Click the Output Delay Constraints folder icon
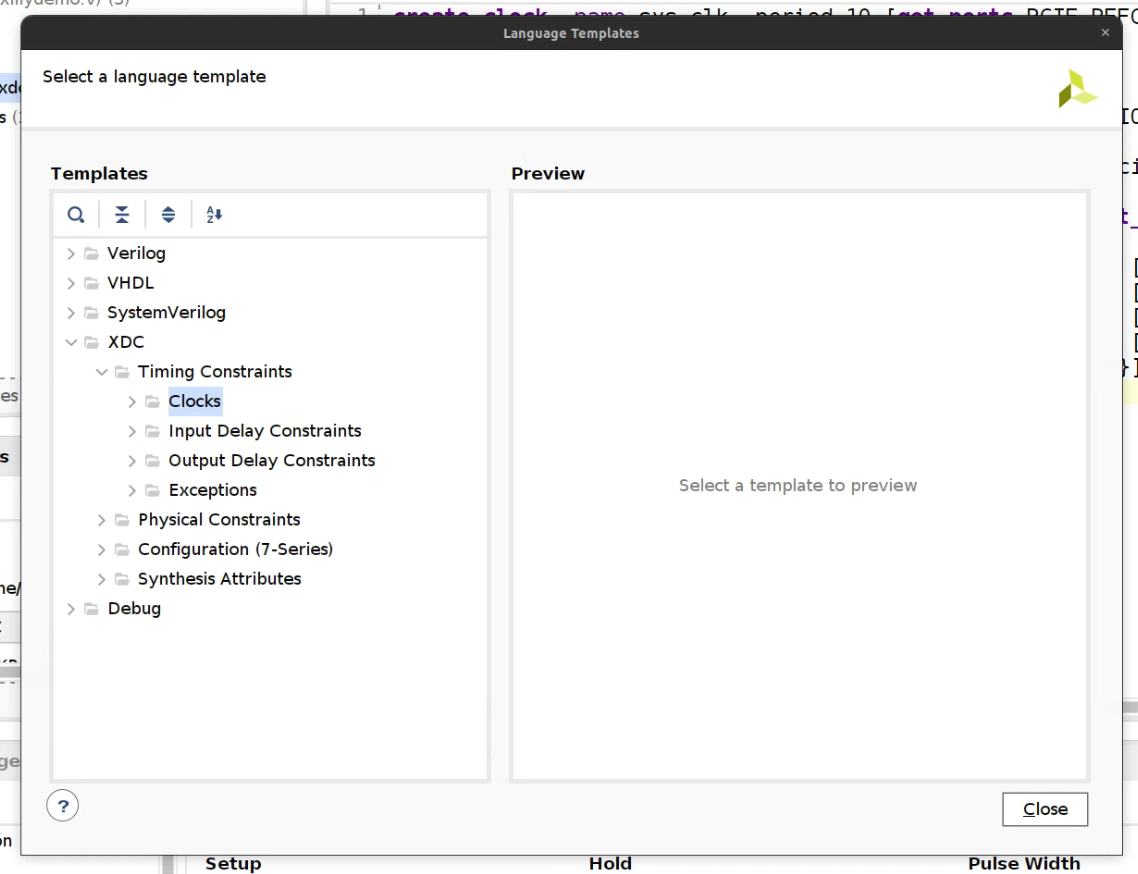Viewport: 1138px width, 874px height. pyautogui.click(x=152, y=461)
